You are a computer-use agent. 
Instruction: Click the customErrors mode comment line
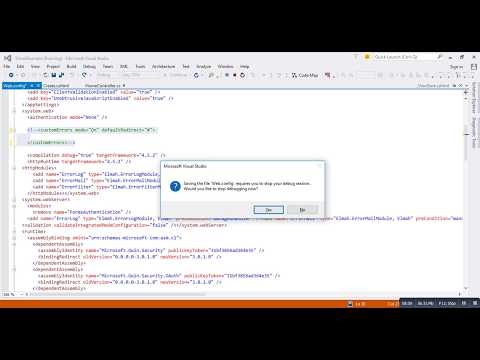pyautogui.click(x=92, y=130)
